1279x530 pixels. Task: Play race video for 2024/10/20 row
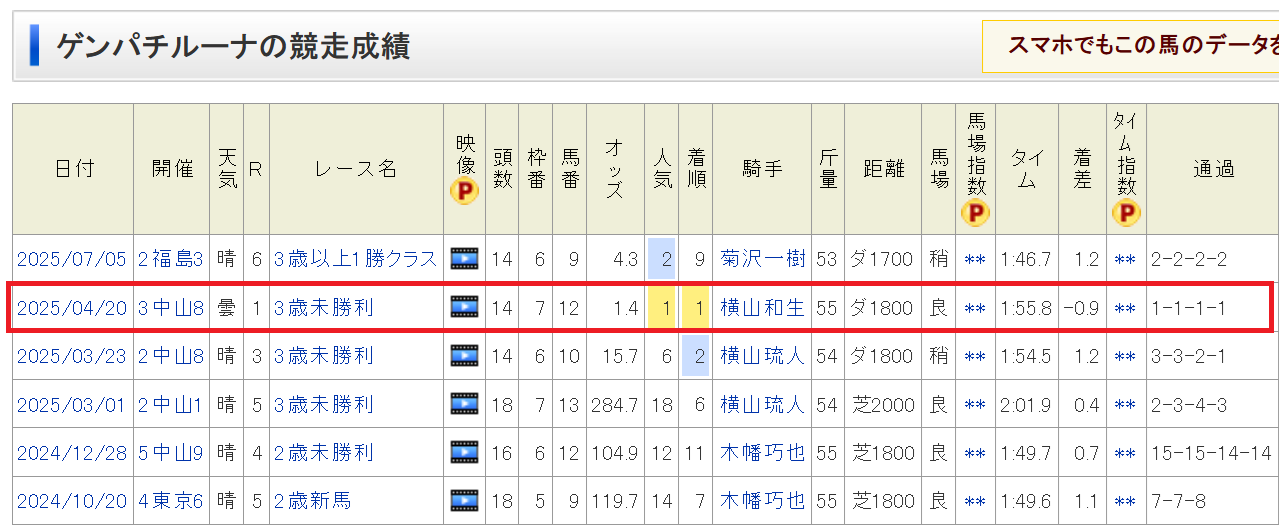pyautogui.click(x=465, y=501)
